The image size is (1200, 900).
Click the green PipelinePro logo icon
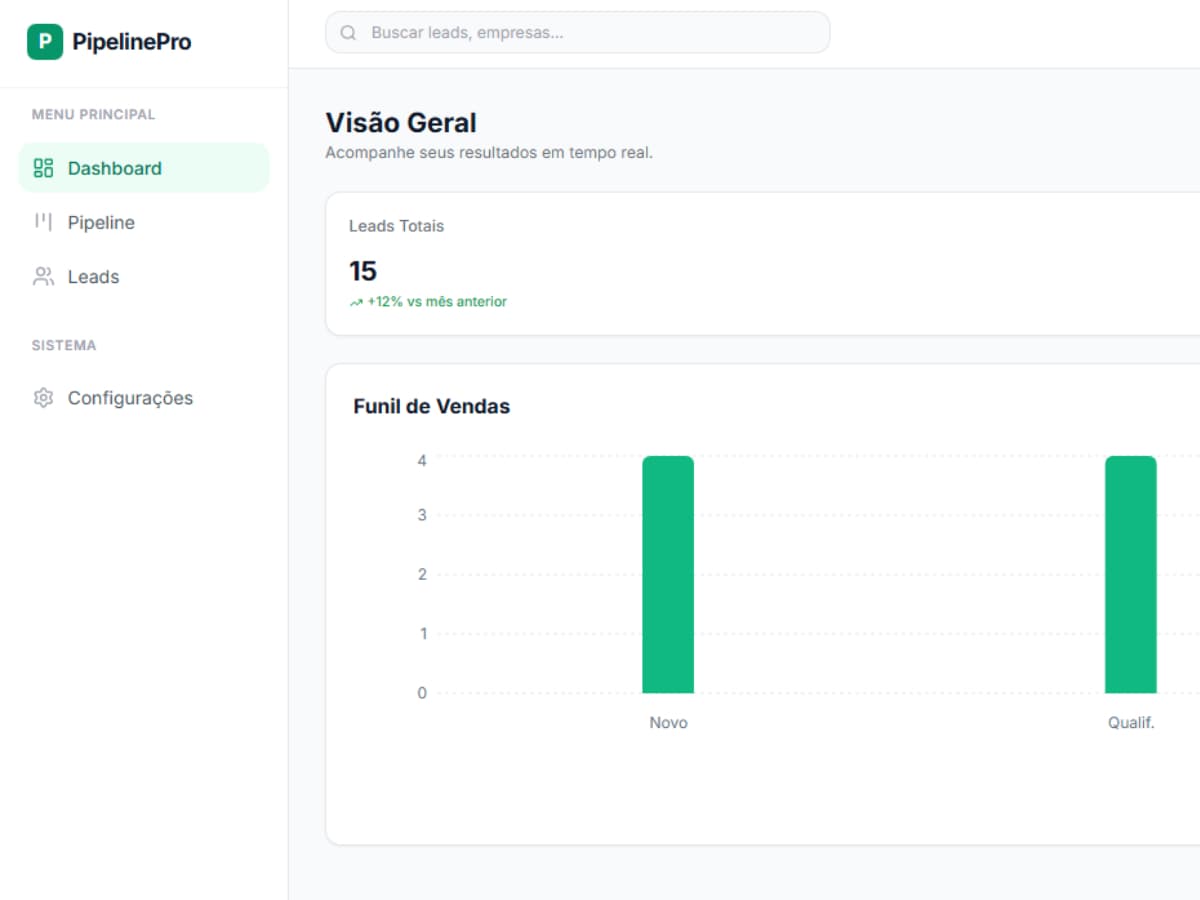[x=44, y=41]
